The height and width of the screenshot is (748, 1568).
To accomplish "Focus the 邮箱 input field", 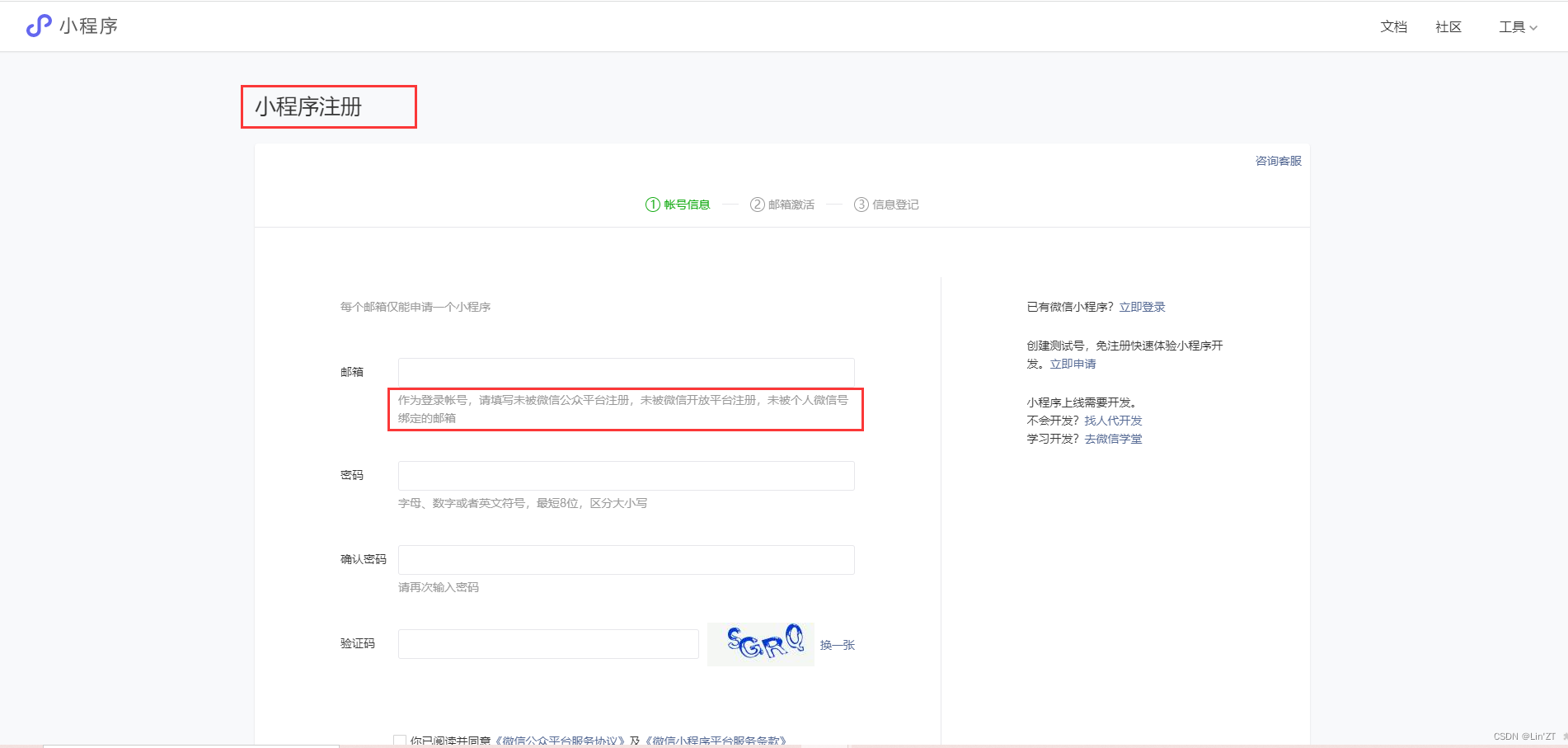I will click(x=627, y=372).
